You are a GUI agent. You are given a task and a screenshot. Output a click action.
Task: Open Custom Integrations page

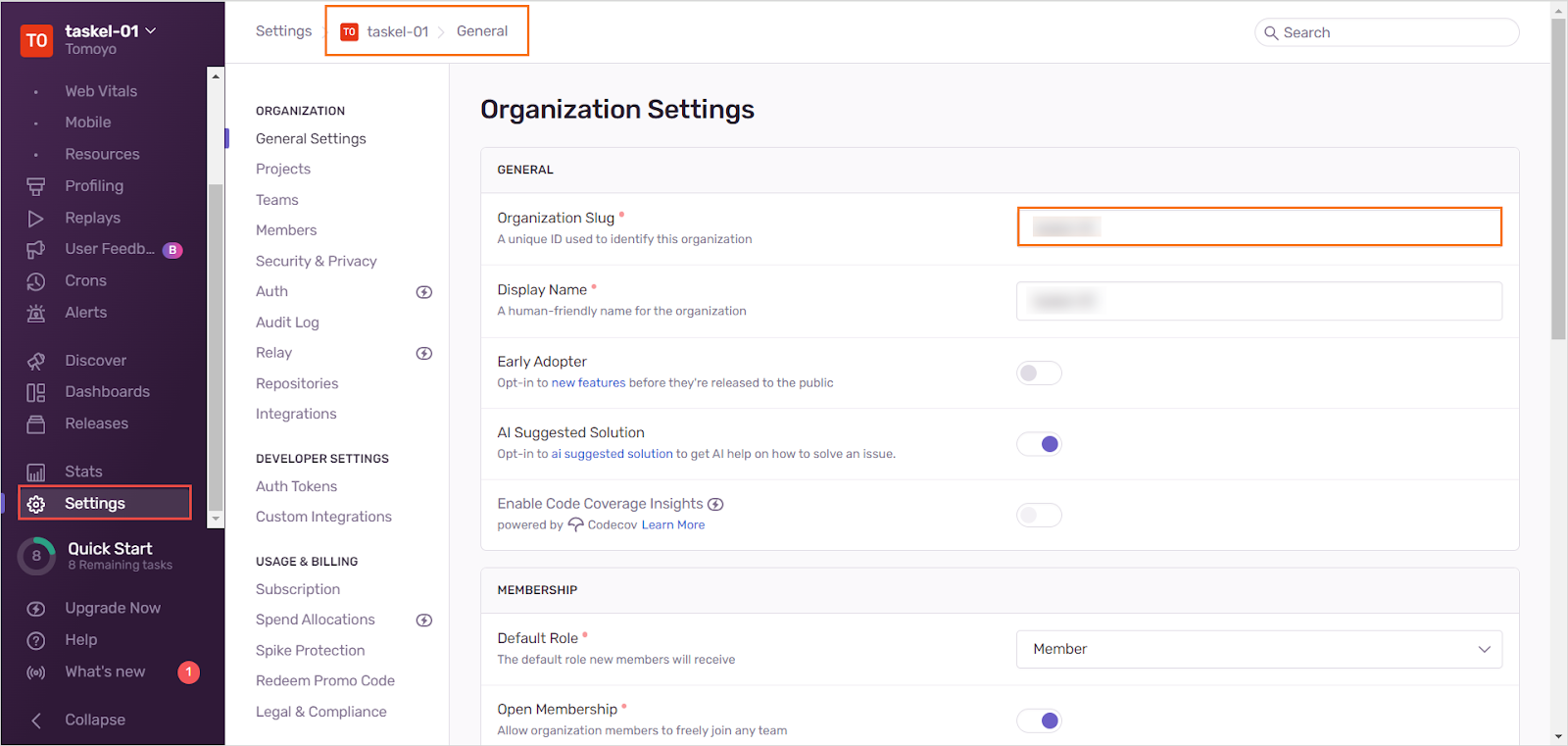point(323,518)
